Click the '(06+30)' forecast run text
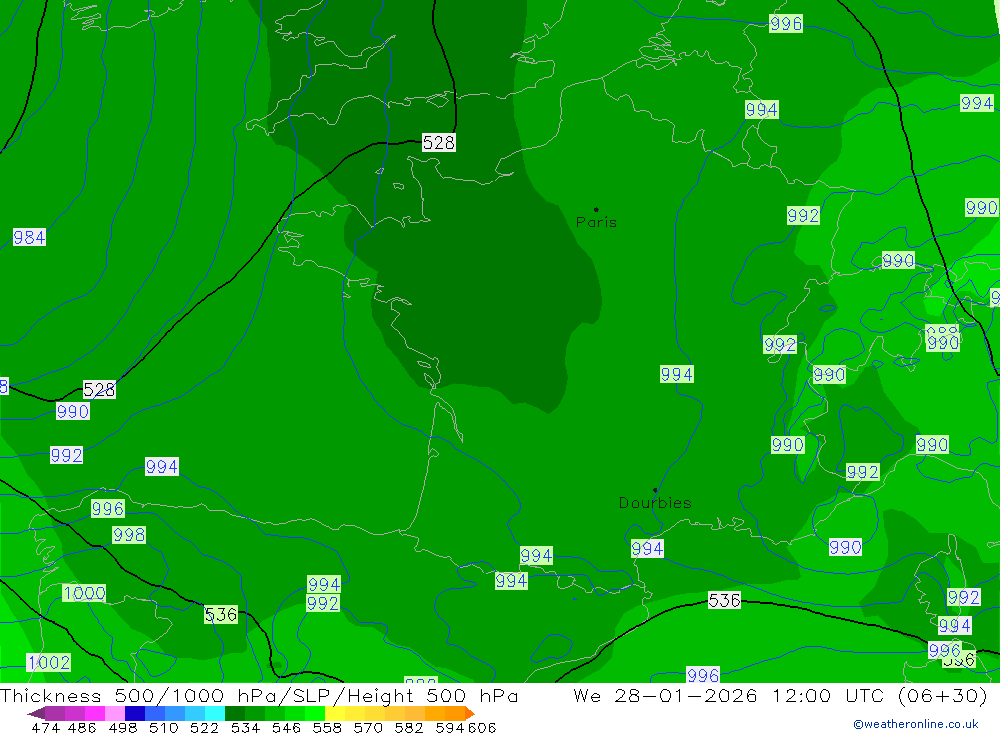Viewport: 1000px width, 733px height. tap(943, 695)
